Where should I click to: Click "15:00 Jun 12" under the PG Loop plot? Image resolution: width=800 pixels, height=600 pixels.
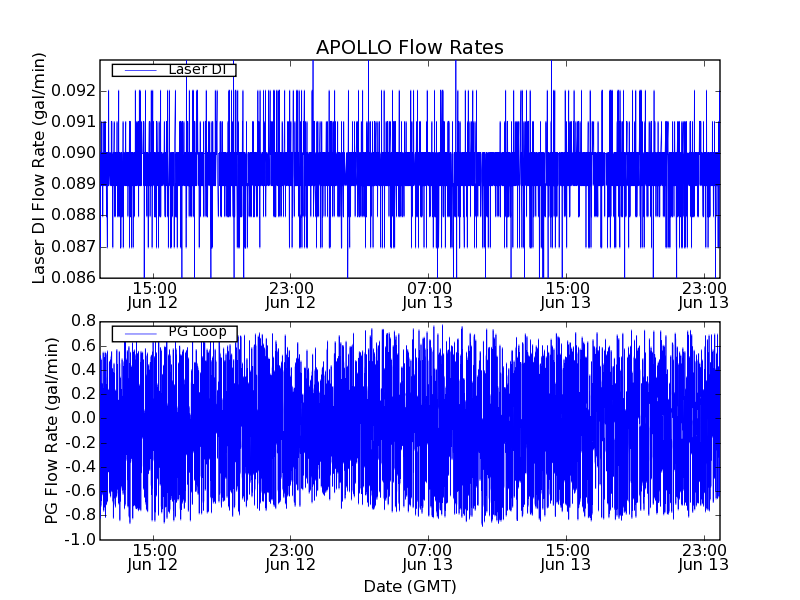[x=153, y=558]
